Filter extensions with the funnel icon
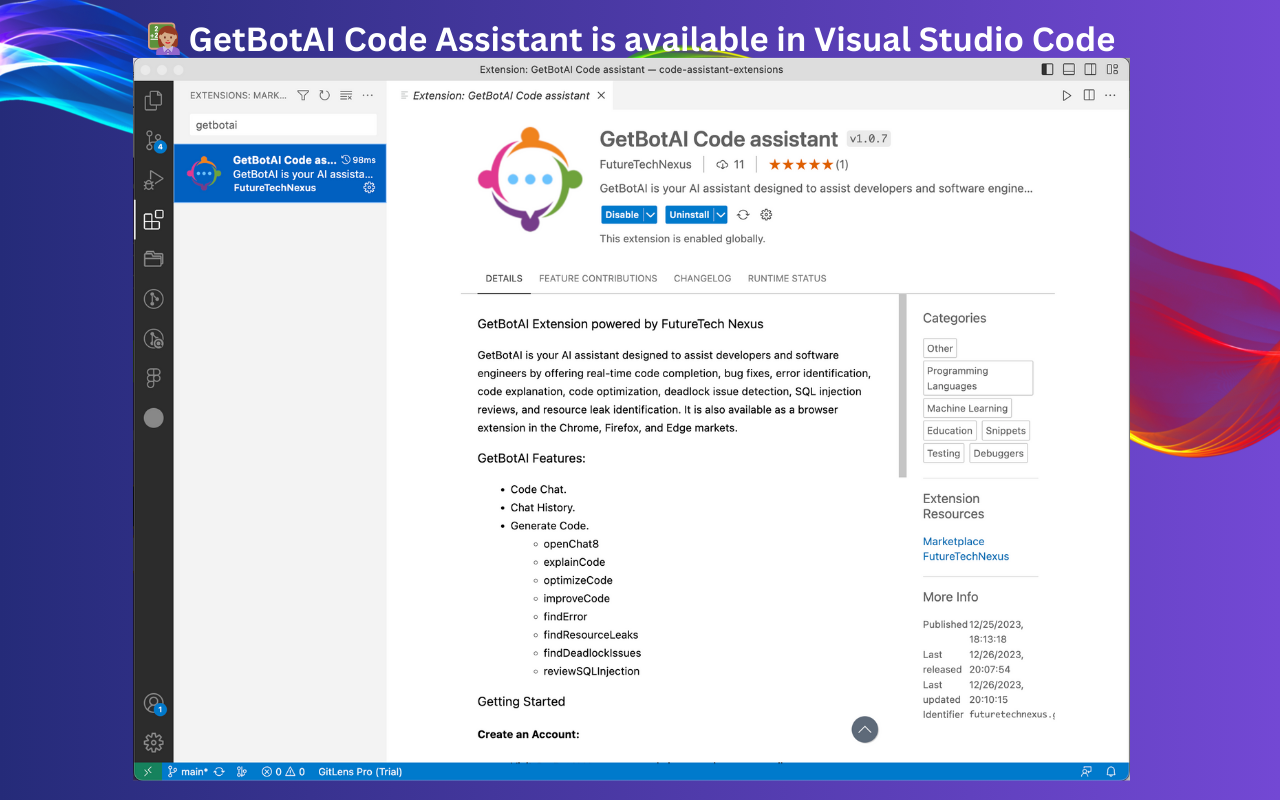Image resolution: width=1280 pixels, height=800 pixels. (303, 96)
